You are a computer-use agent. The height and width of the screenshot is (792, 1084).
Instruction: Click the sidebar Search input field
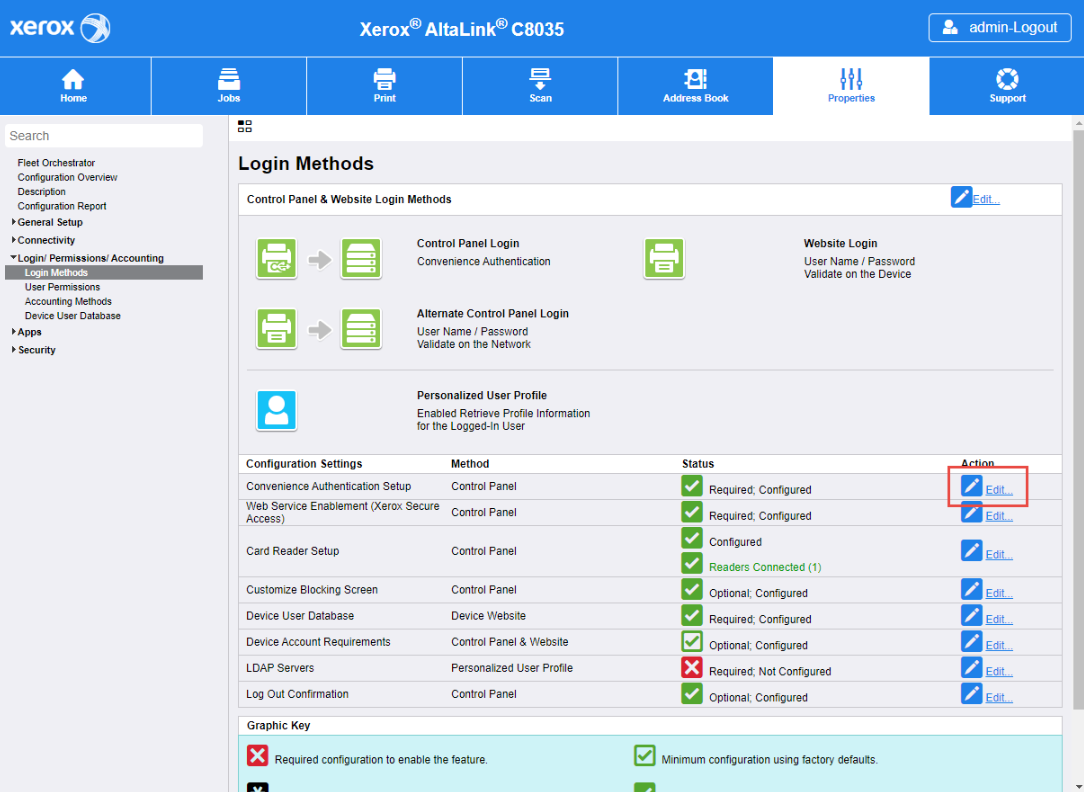pos(104,136)
